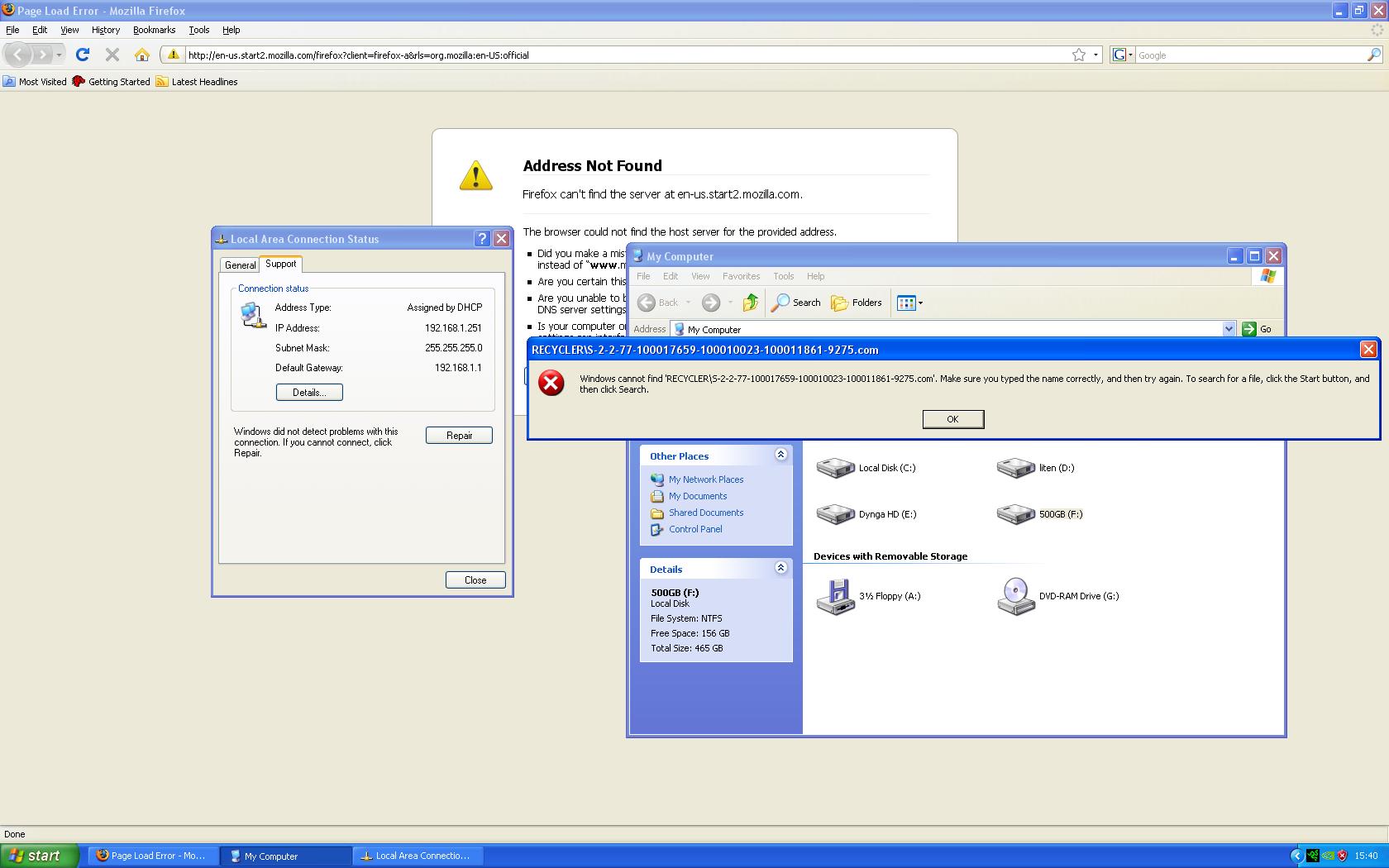Viewport: 1389px width, 868px height.
Task: Open Favorites menu in My Computer
Action: (x=741, y=276)
